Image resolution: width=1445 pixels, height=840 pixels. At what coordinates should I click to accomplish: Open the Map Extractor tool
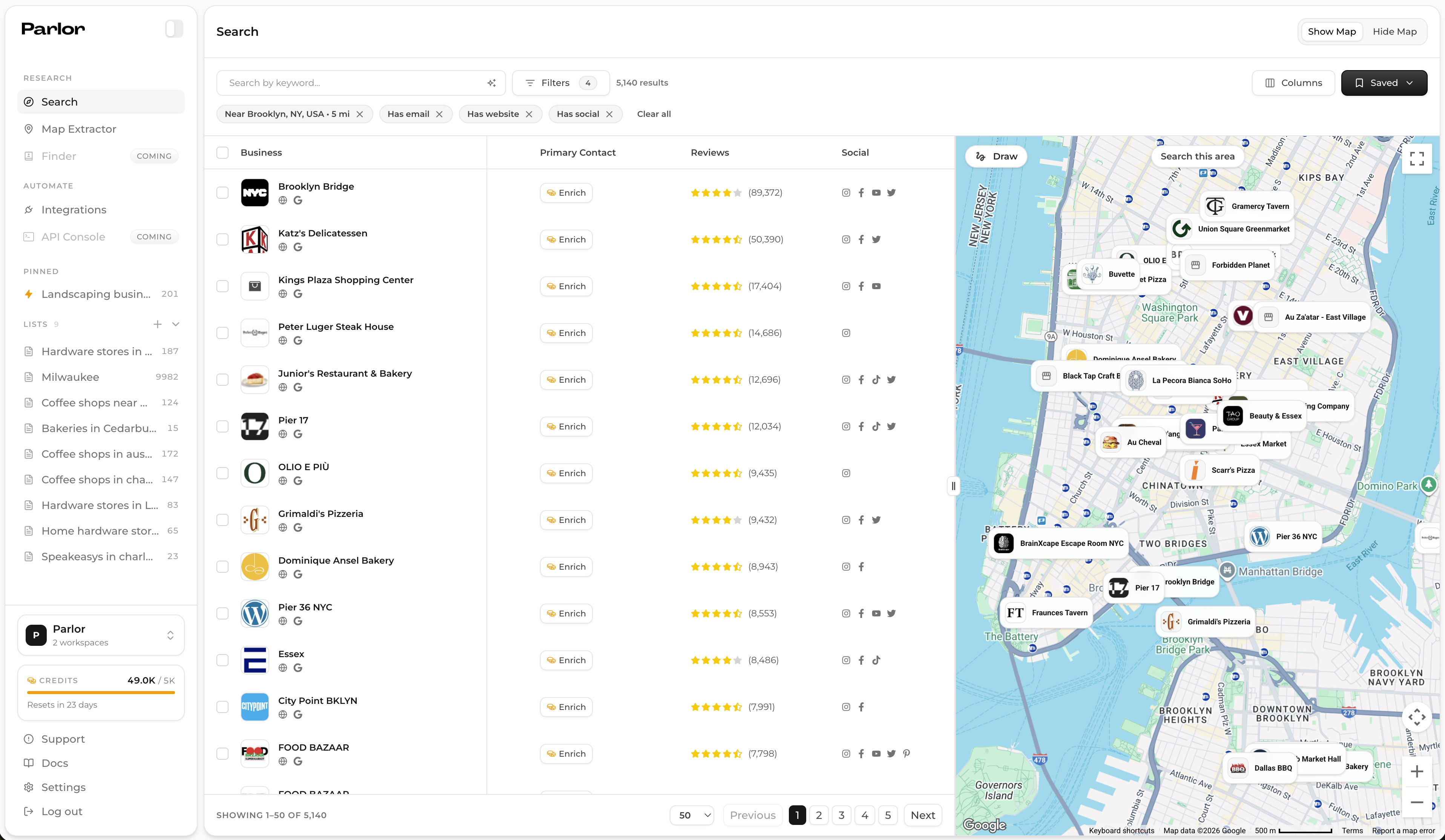click(x=78, y=129)
